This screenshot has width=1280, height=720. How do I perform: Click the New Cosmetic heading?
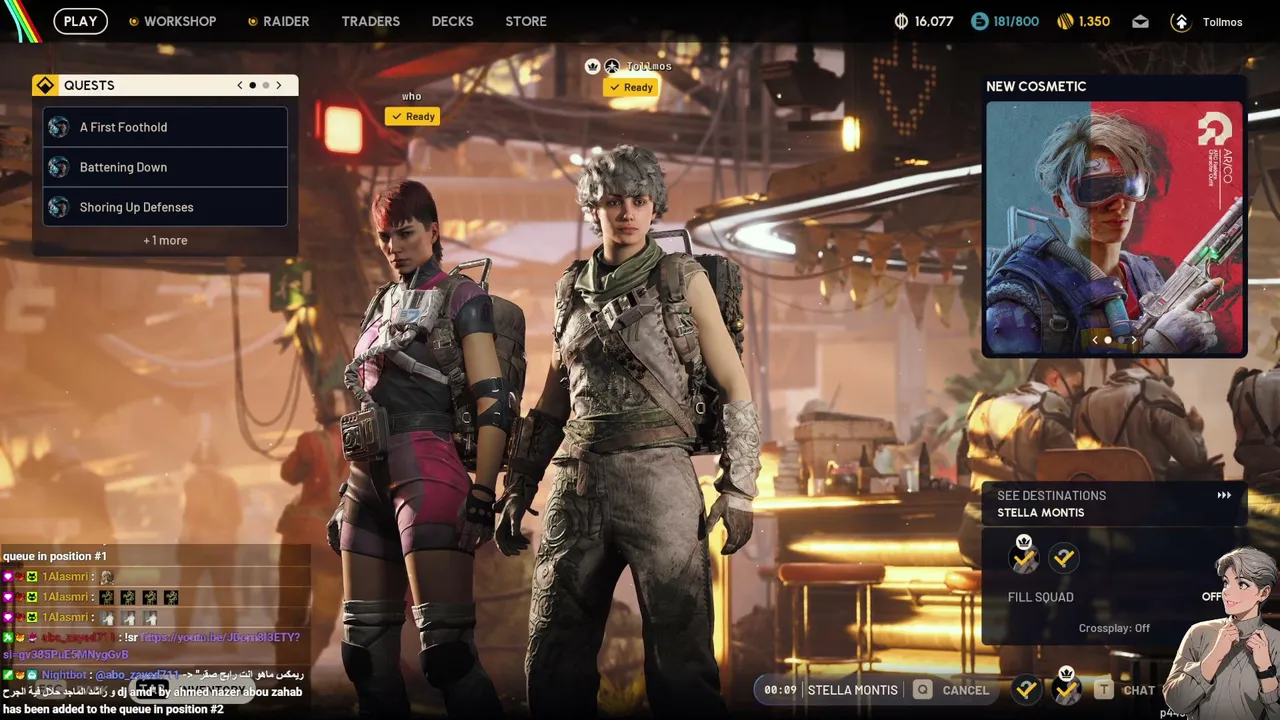pyautogui.click(x=1036, y=86)
